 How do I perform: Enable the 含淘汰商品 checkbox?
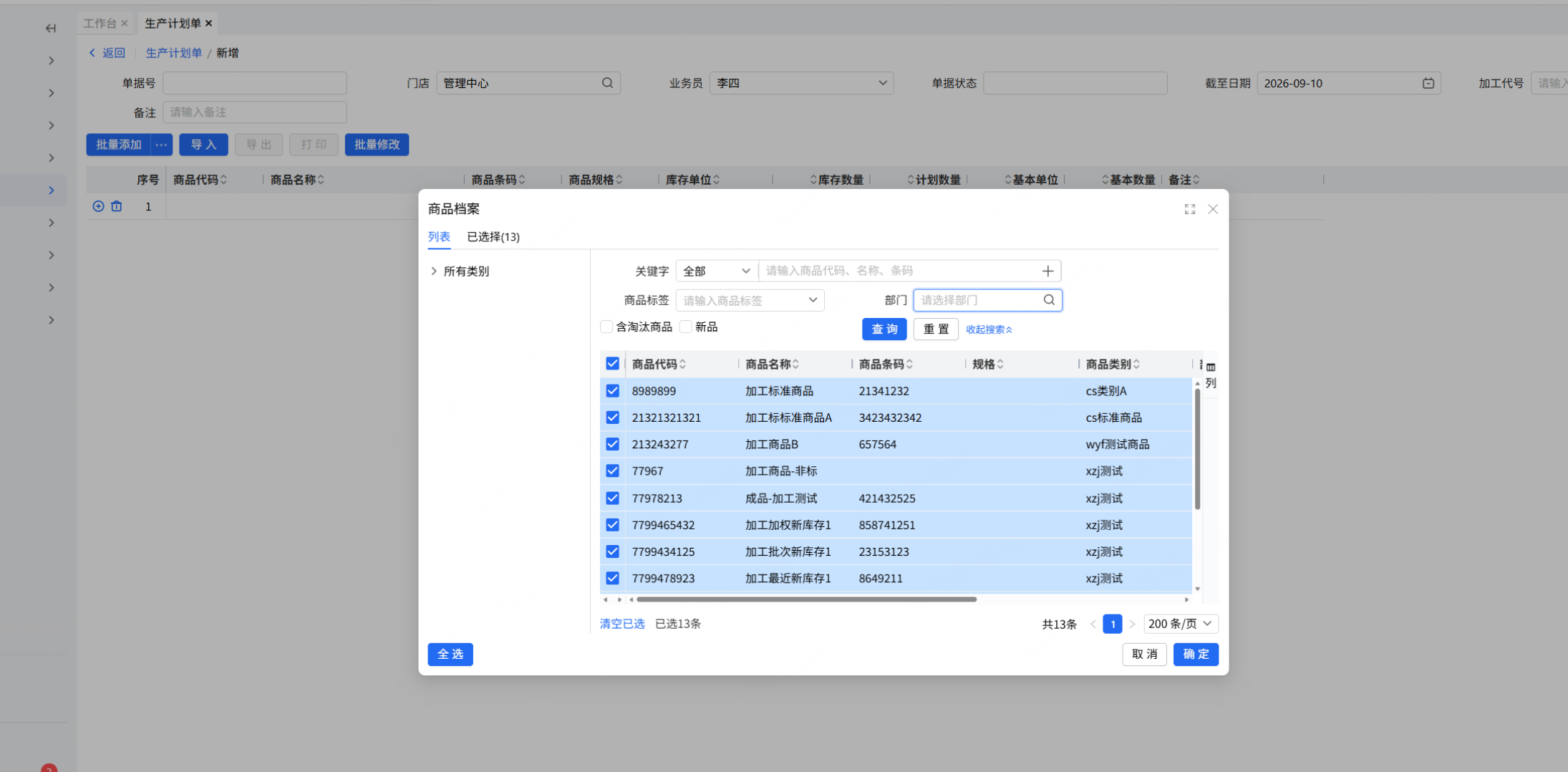pos(606,327)
